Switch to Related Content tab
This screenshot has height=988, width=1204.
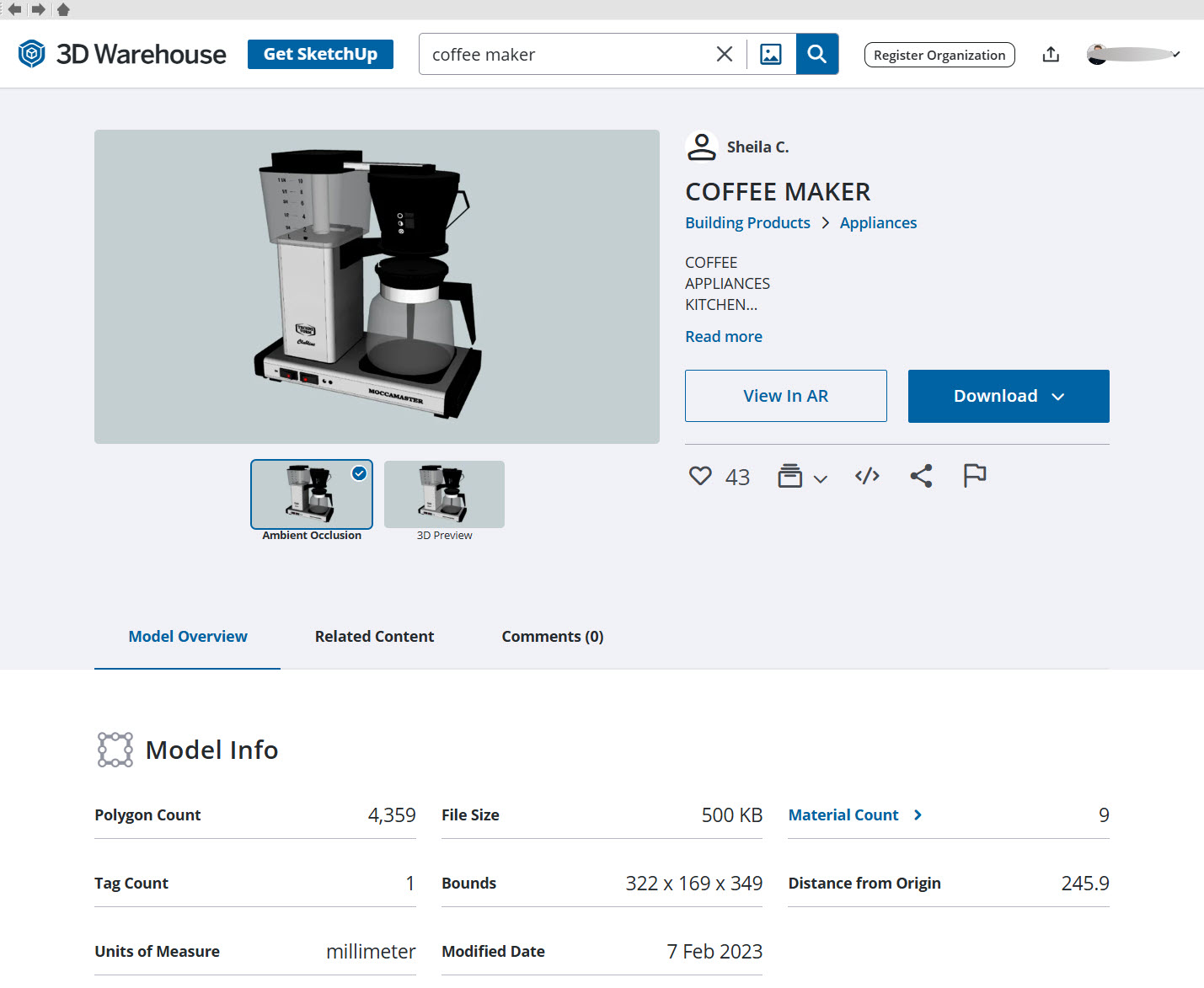click(374, 637)
